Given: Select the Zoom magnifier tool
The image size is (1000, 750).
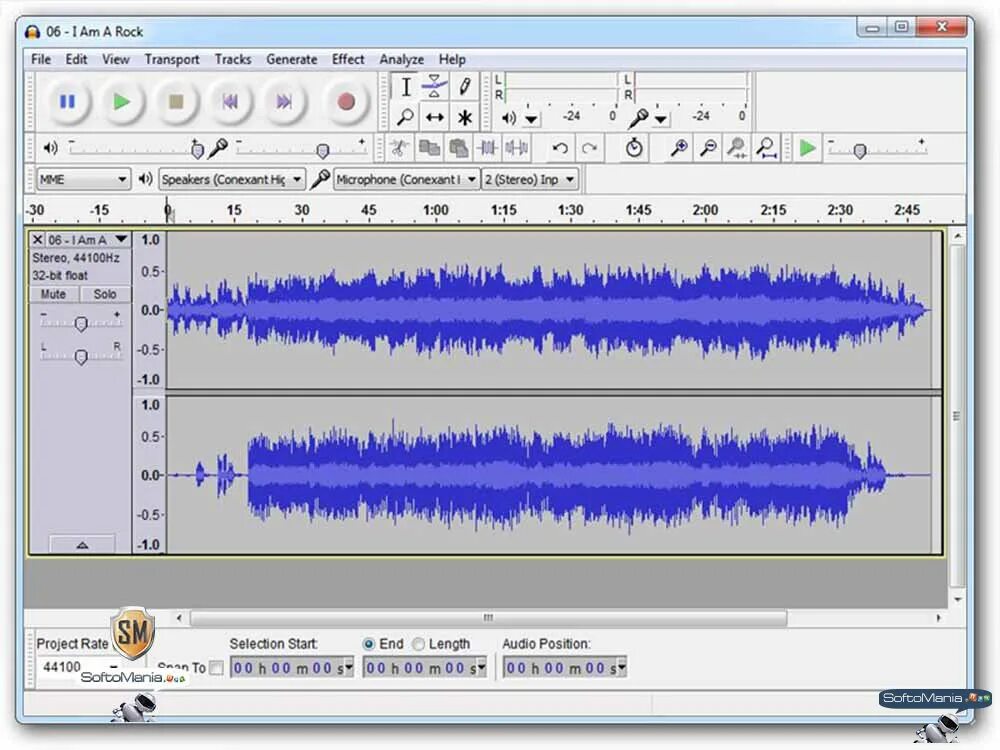Looking at the screenshot, I should [406, 117].
